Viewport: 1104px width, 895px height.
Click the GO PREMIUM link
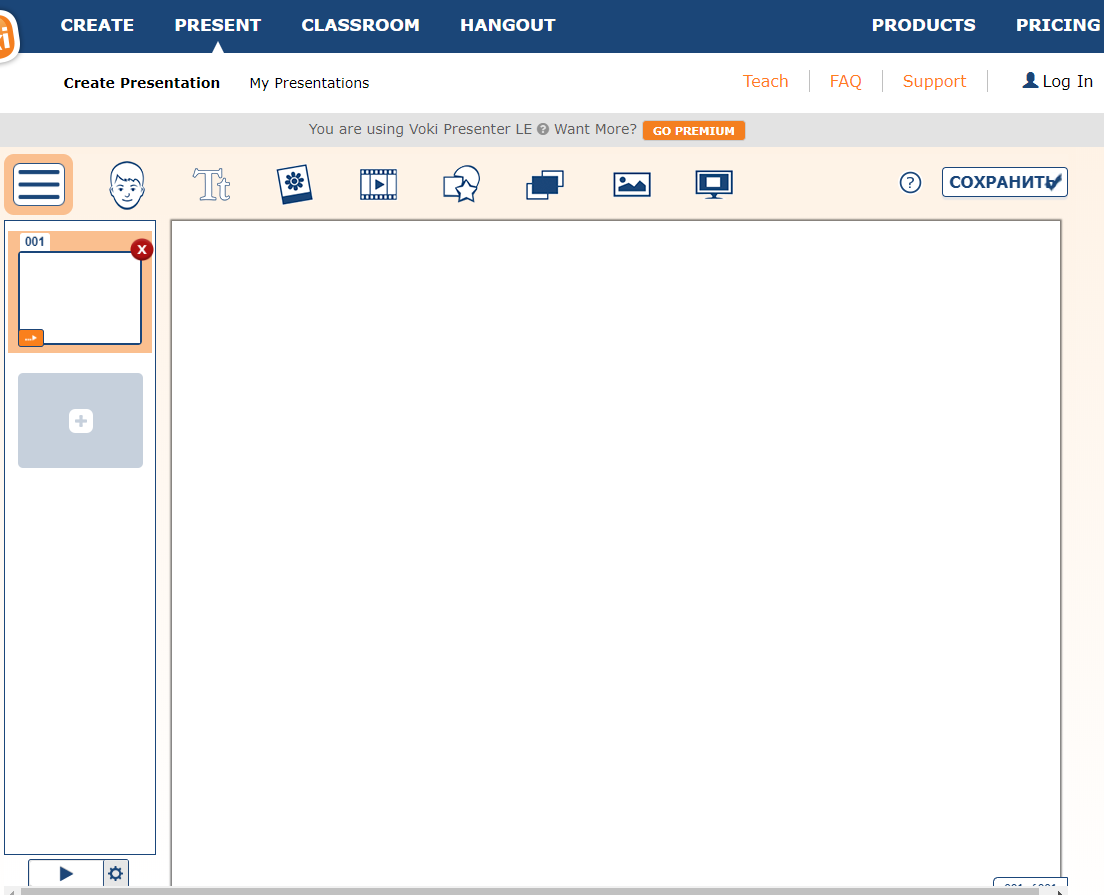coord(693,129)
